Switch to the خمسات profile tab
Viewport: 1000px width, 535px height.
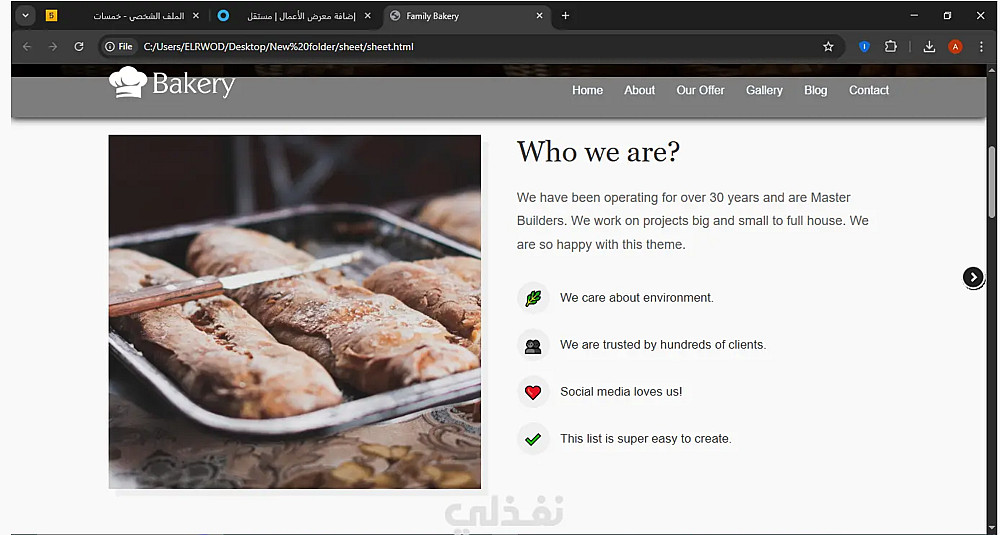tap(124, 16)
